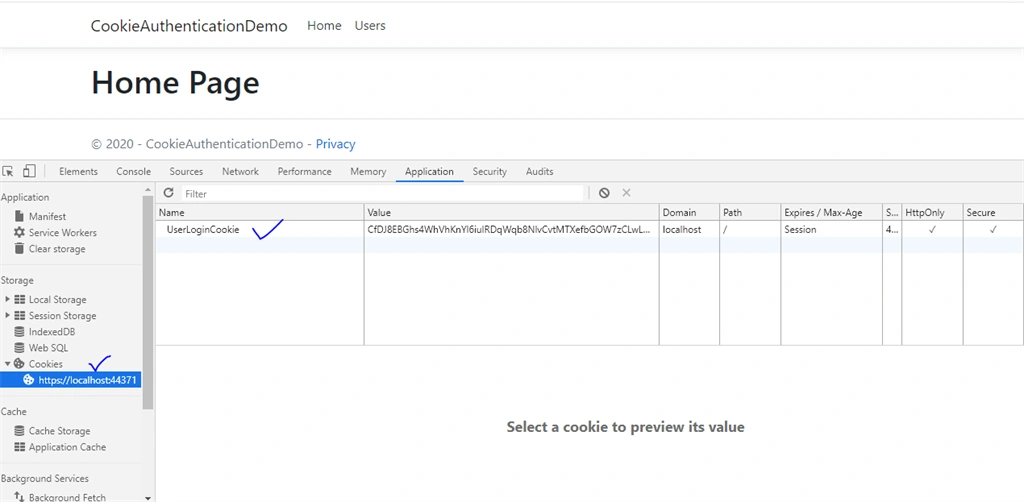Open the Performance tab
Screen dimensions: 1024x502
coord(304,172)
